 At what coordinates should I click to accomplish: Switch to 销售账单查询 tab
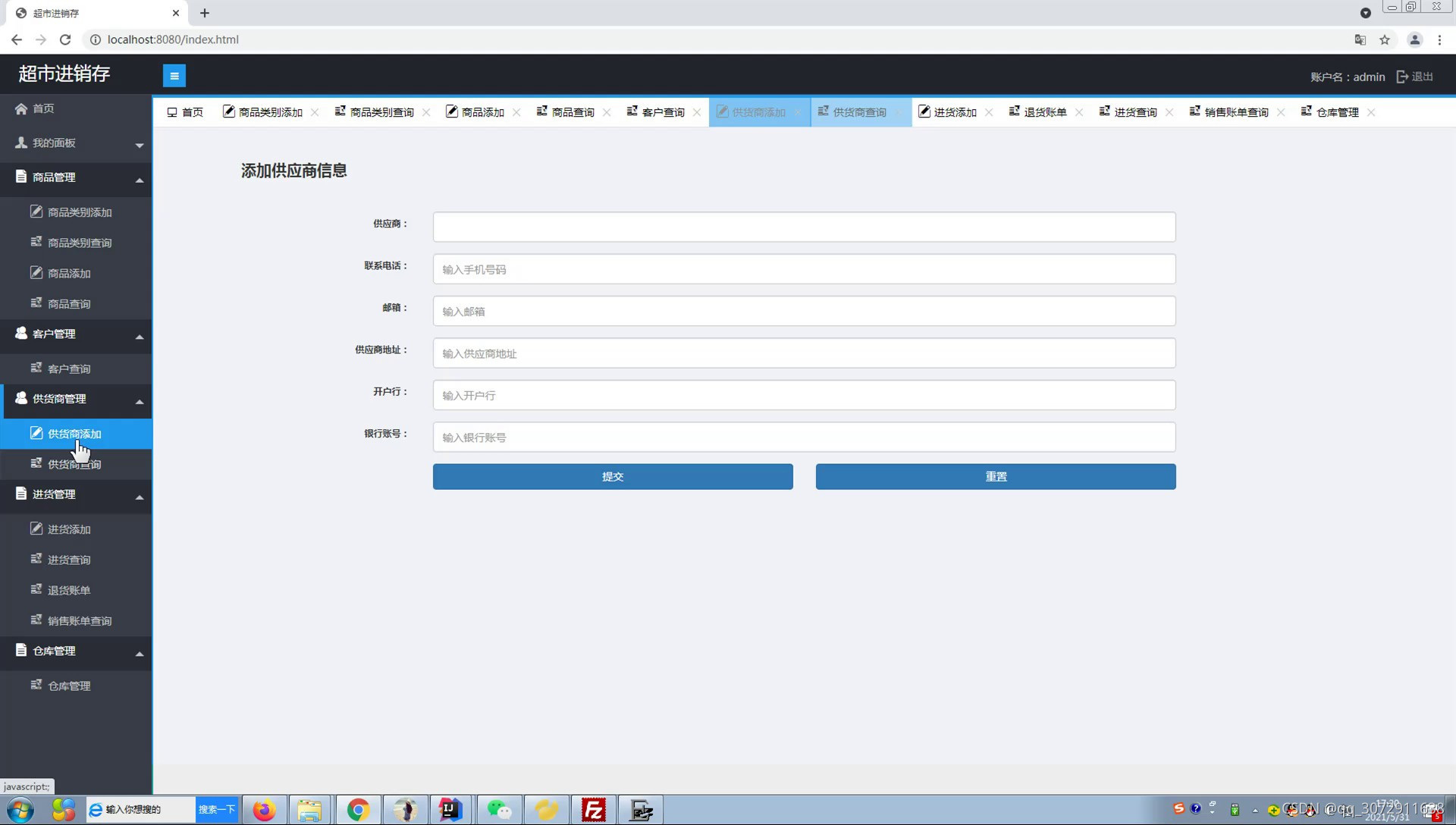1235,112
